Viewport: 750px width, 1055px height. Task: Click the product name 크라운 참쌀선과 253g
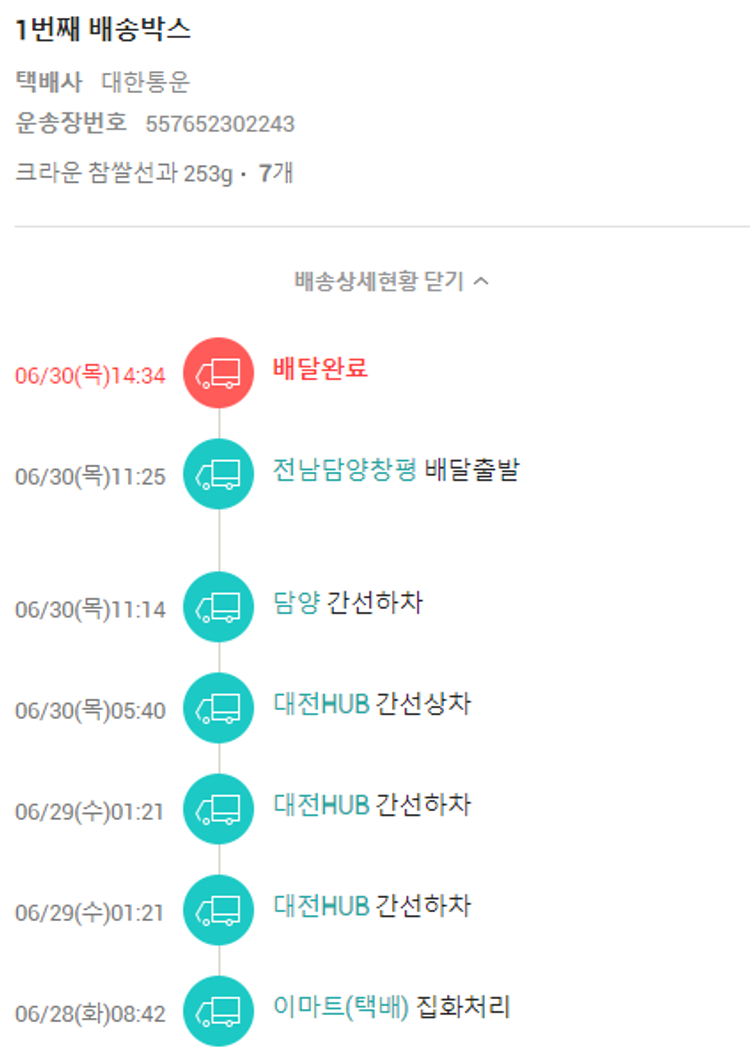coord(124,173)
